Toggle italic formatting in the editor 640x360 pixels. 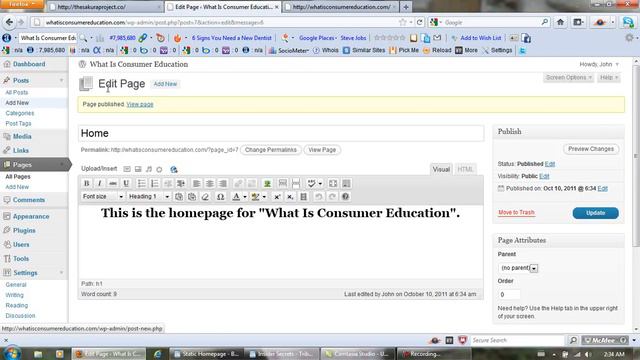pyautogui.click(x=100, y=184)
